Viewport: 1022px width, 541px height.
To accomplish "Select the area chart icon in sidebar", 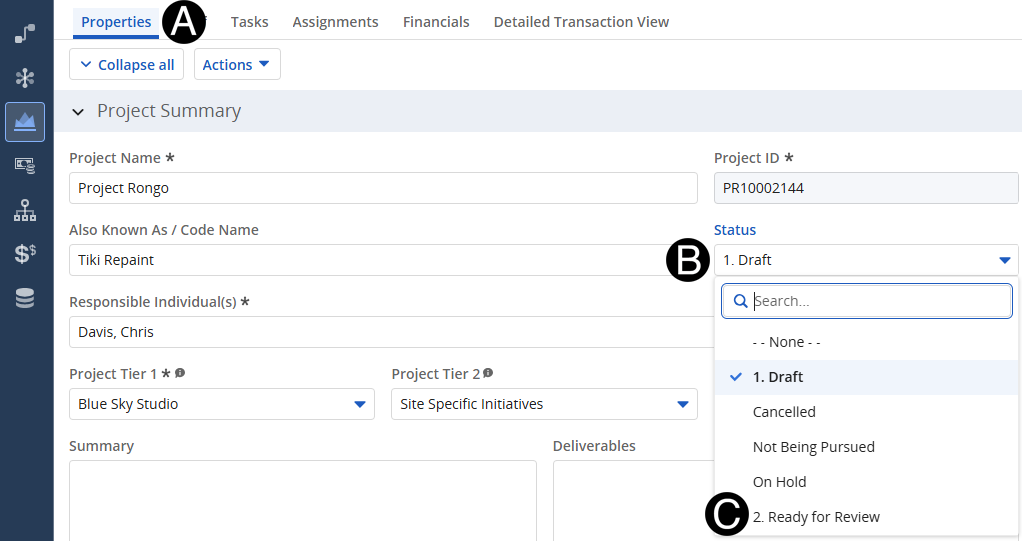I will click(x=26, y=122).
